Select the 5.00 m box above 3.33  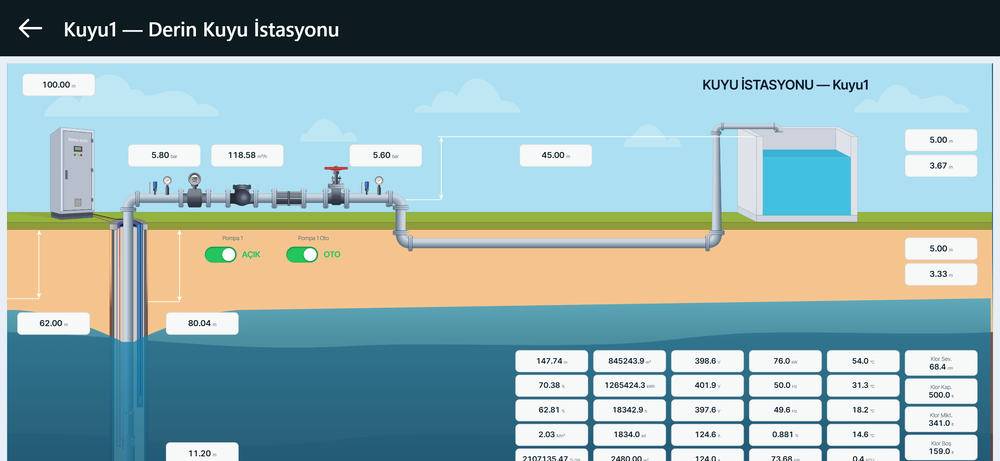pos(941,249)
